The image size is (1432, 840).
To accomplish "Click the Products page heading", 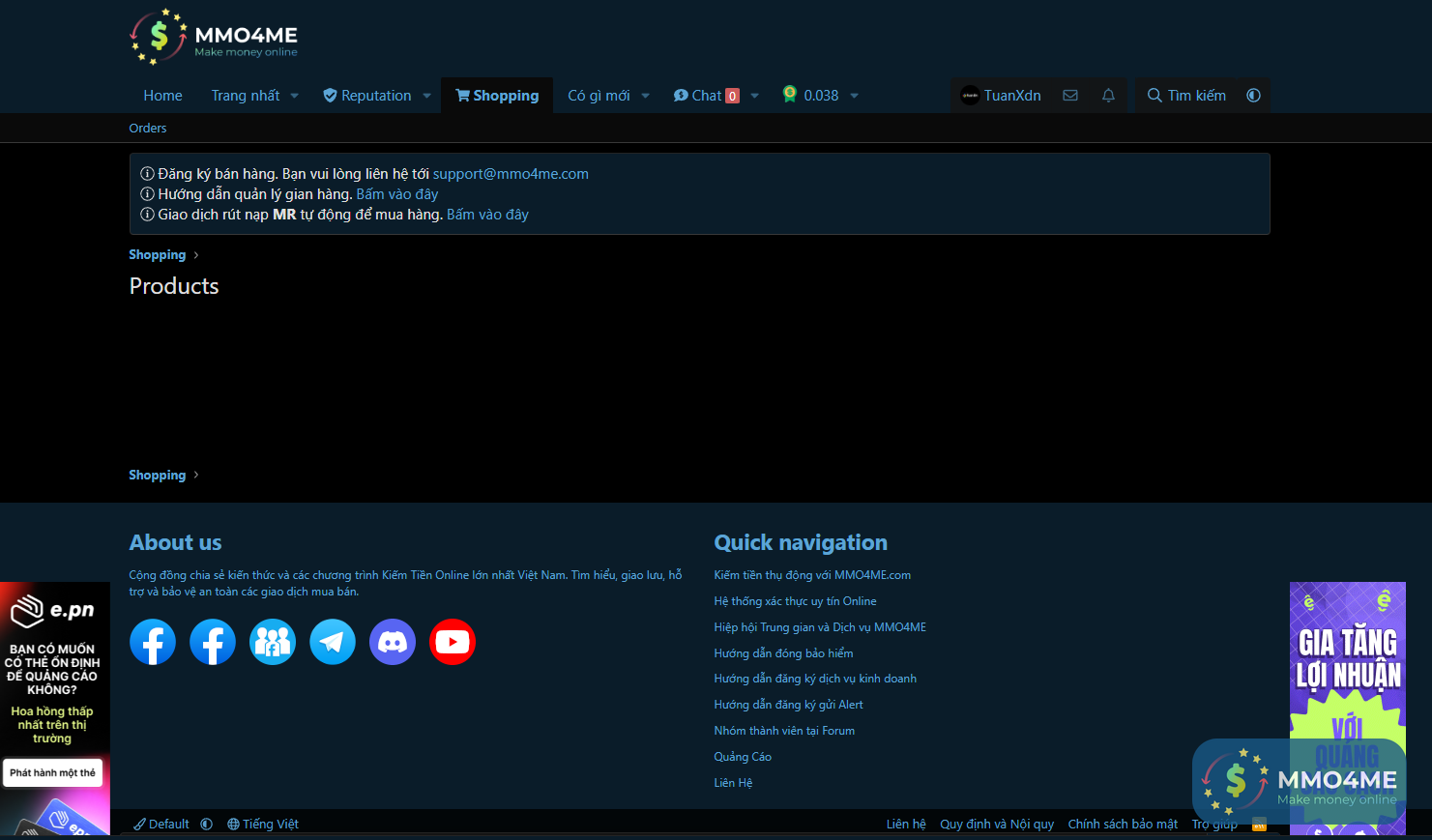I will pyautogui.click(x=174, y=286).
